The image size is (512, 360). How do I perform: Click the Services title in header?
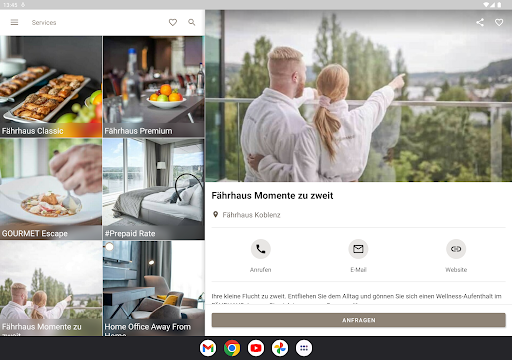coord(44,22)
